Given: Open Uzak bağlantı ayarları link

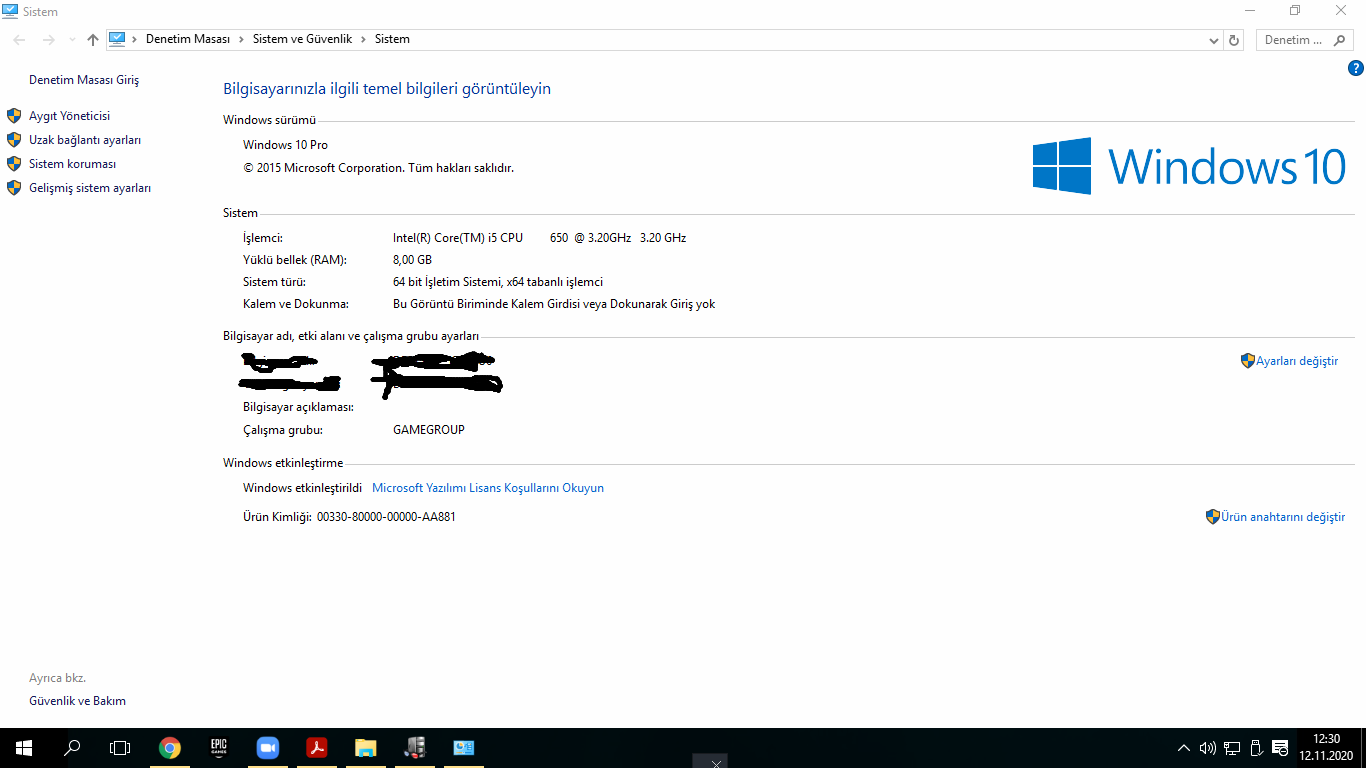Looking at the screenshot, I should pos(85,140).
